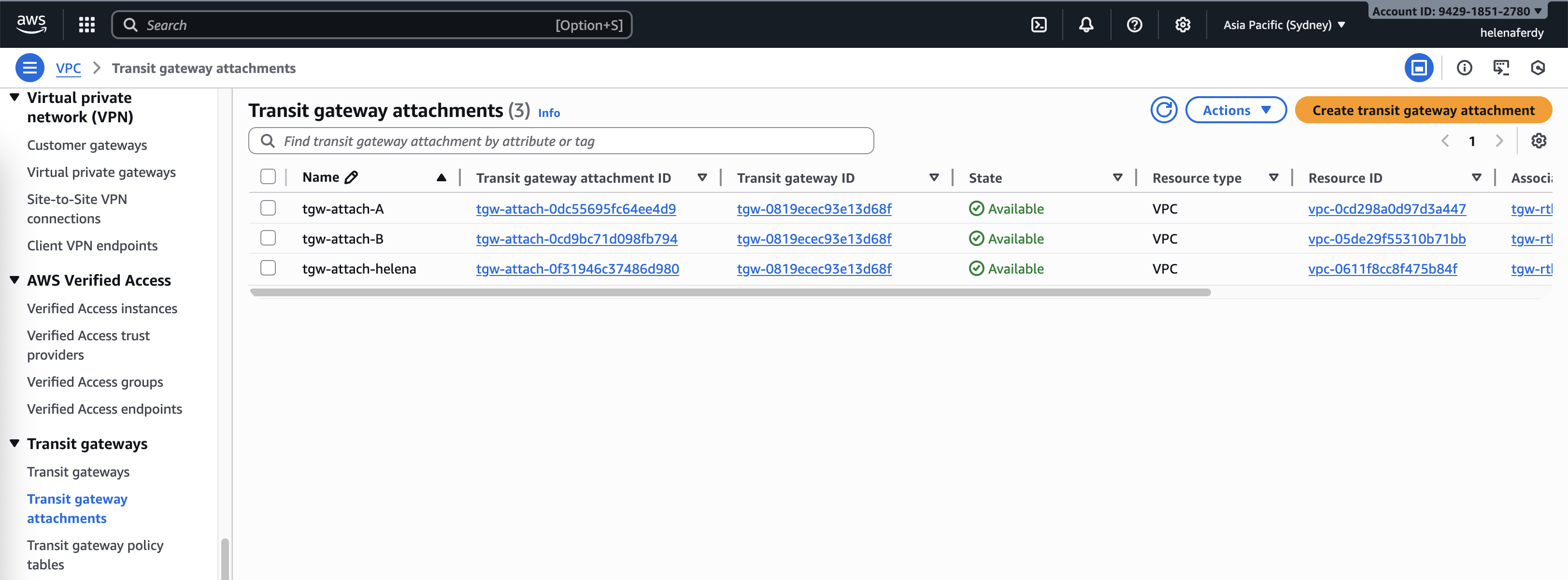Open the Actions dropdown
Viewport: 1568px width, 580px height.
(x=1235, y=110)
